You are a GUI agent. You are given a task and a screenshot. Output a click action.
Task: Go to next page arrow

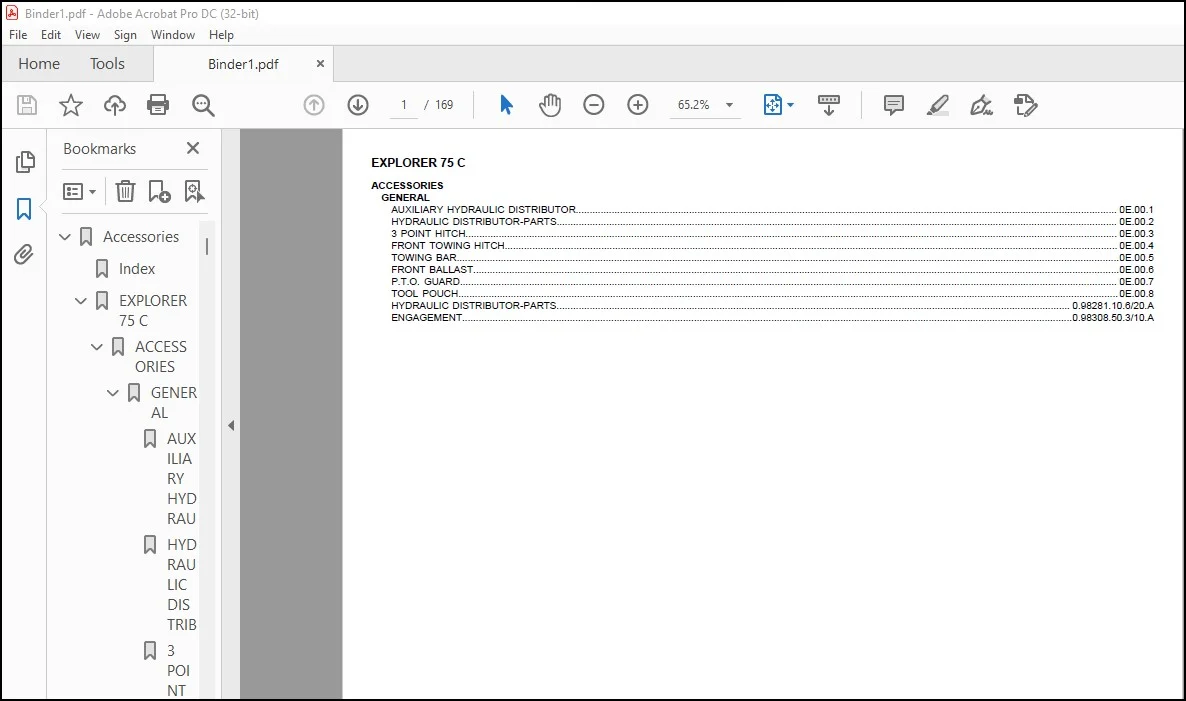[x=358, y=105]
